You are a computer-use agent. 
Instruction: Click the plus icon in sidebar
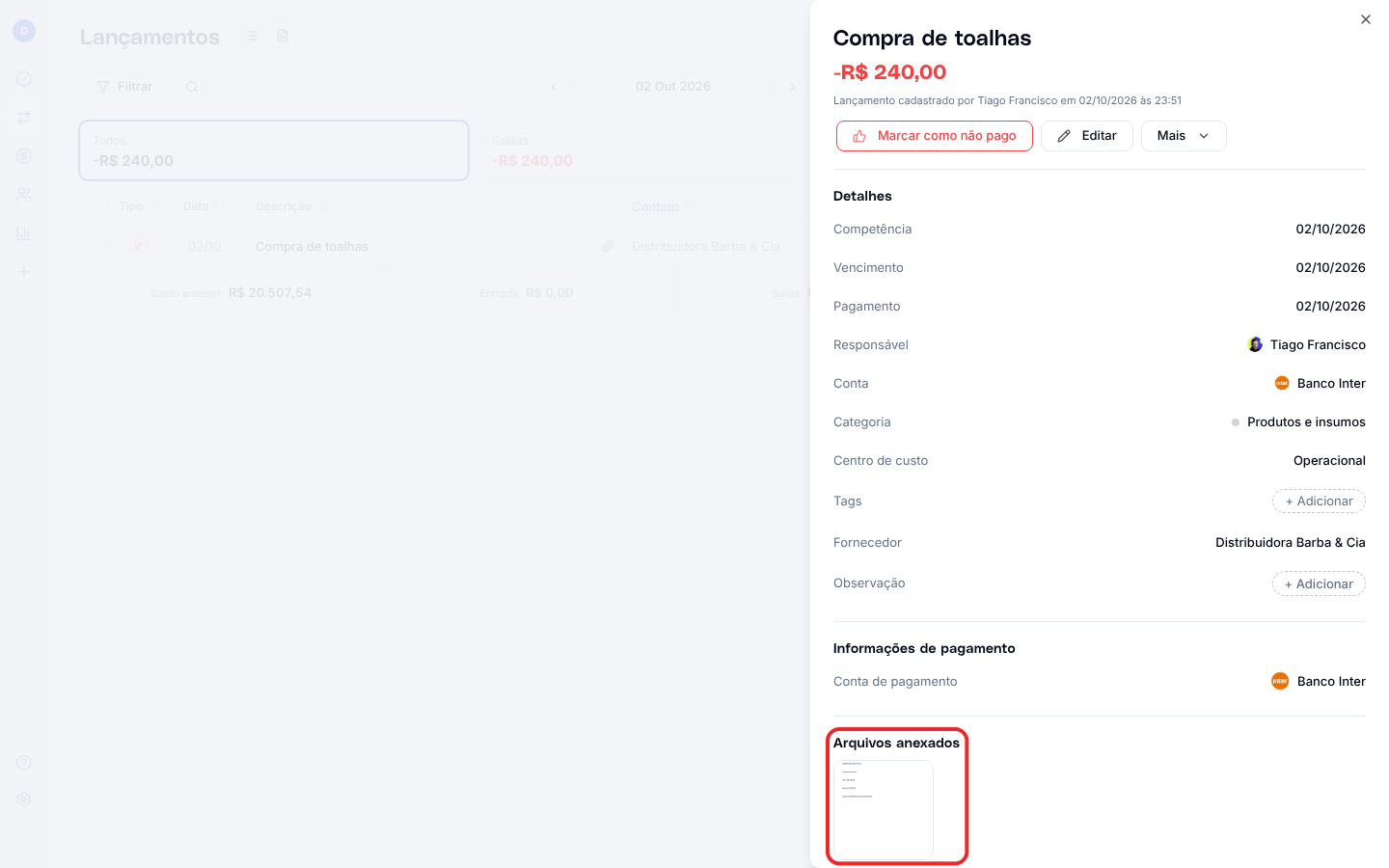[24, 272]
